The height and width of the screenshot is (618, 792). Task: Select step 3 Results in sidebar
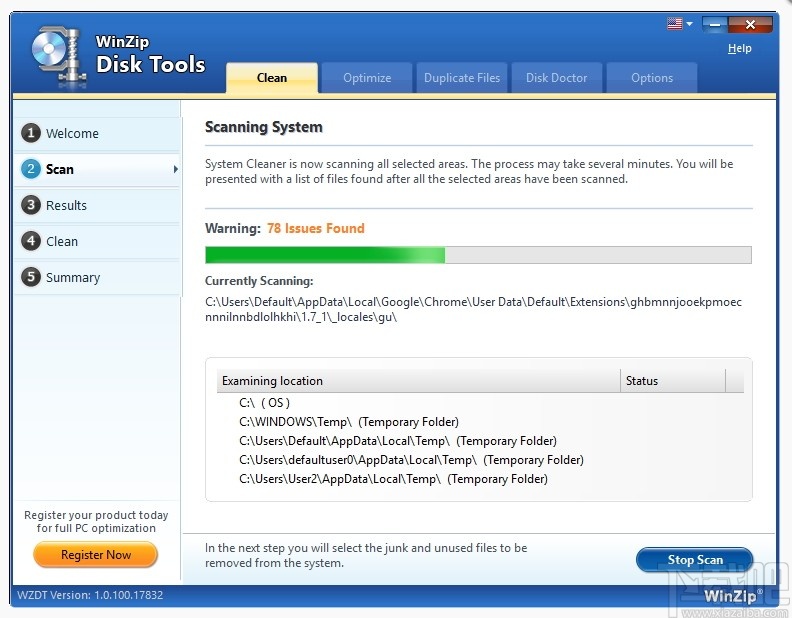coord(97,205)
